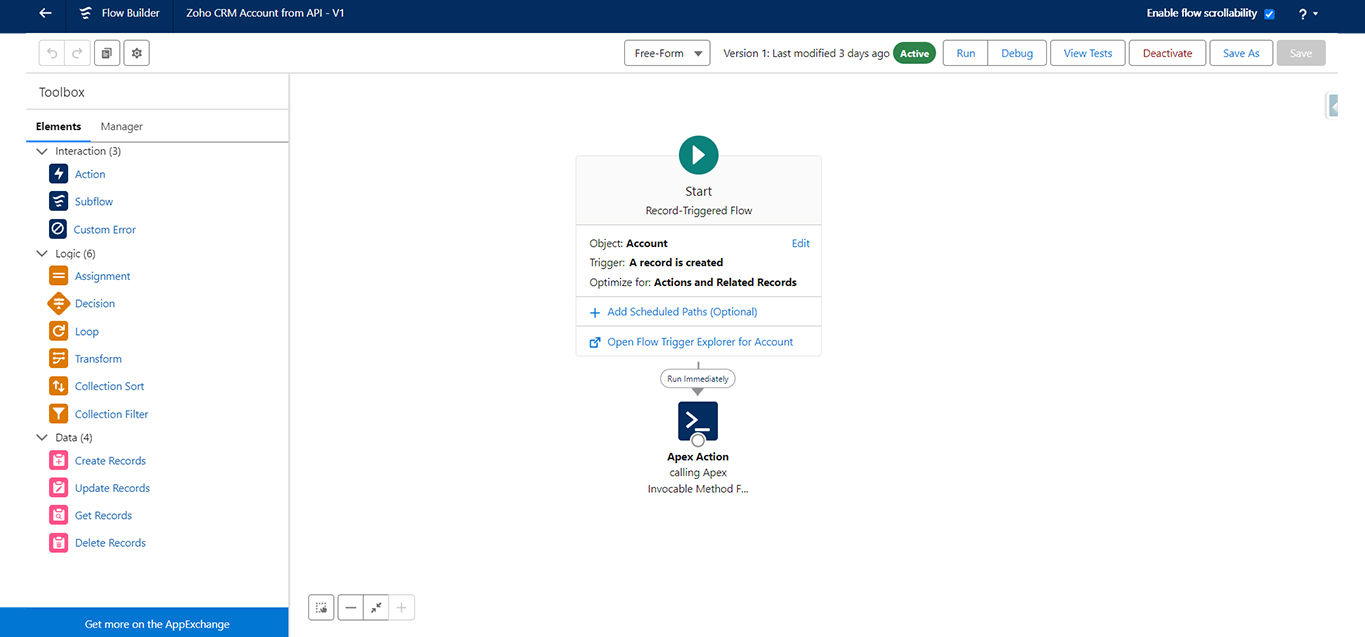
Task: Go back using the arrow icon
Action: click(44, 14)
